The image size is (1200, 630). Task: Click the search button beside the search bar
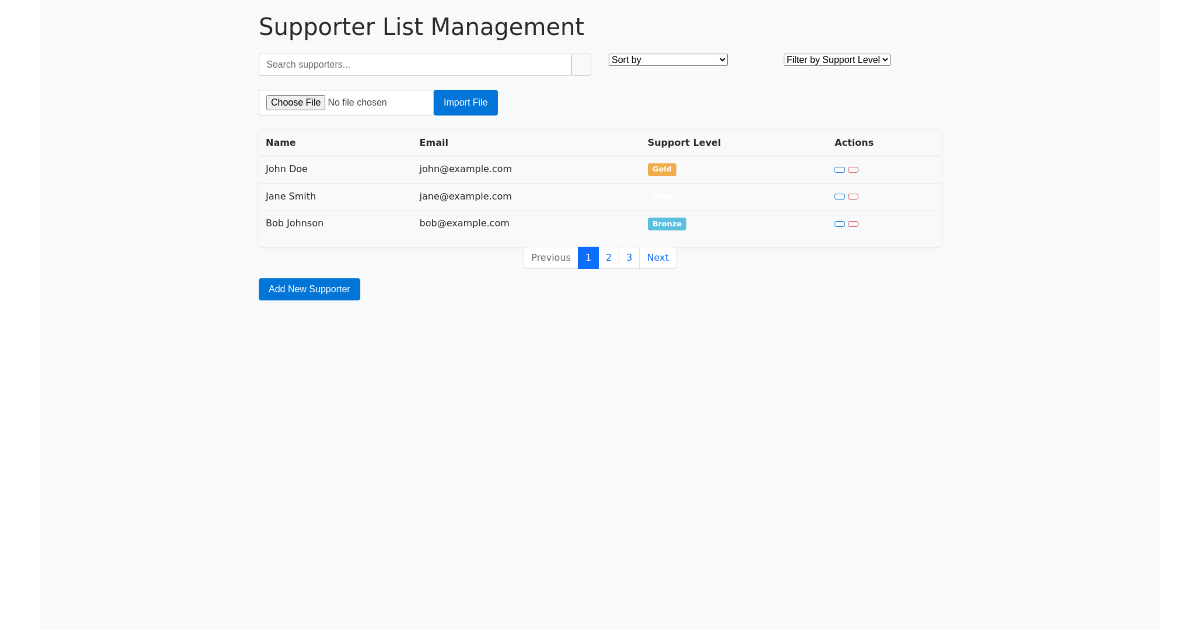(581, 64)
